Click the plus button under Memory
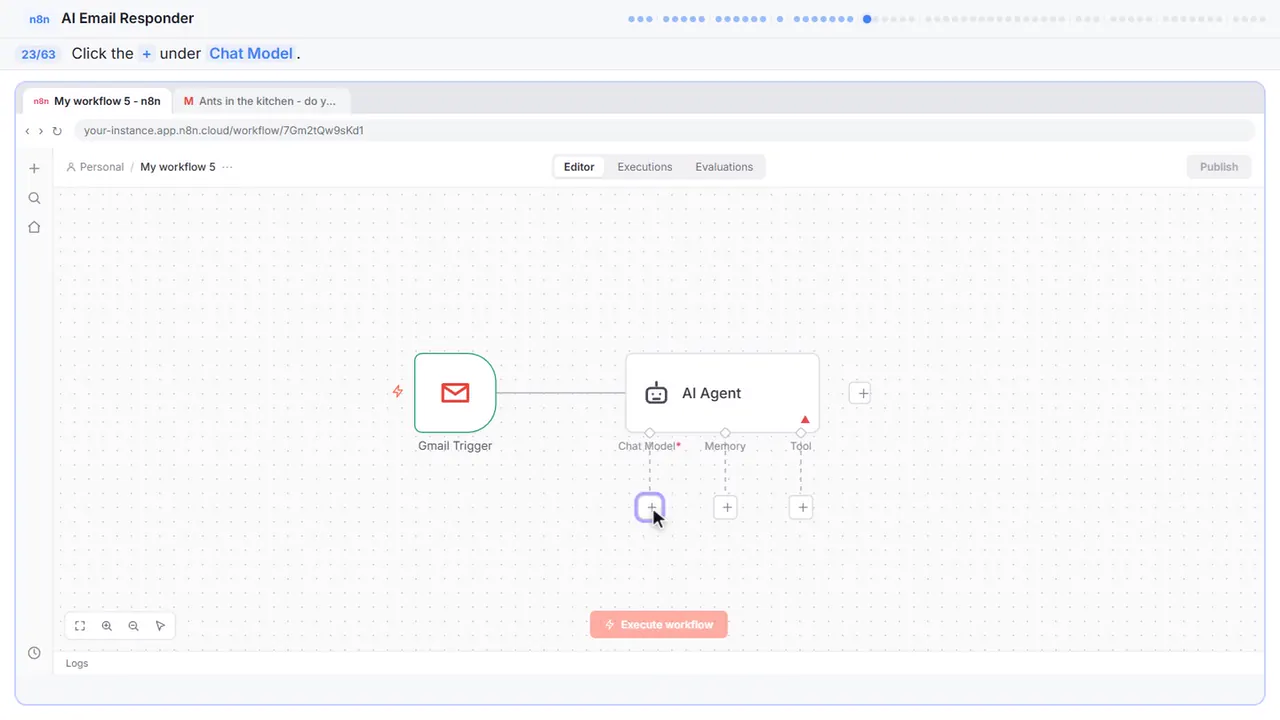Image resolution: width=1280 pixels, height=720 pixels. pos(726,508)
